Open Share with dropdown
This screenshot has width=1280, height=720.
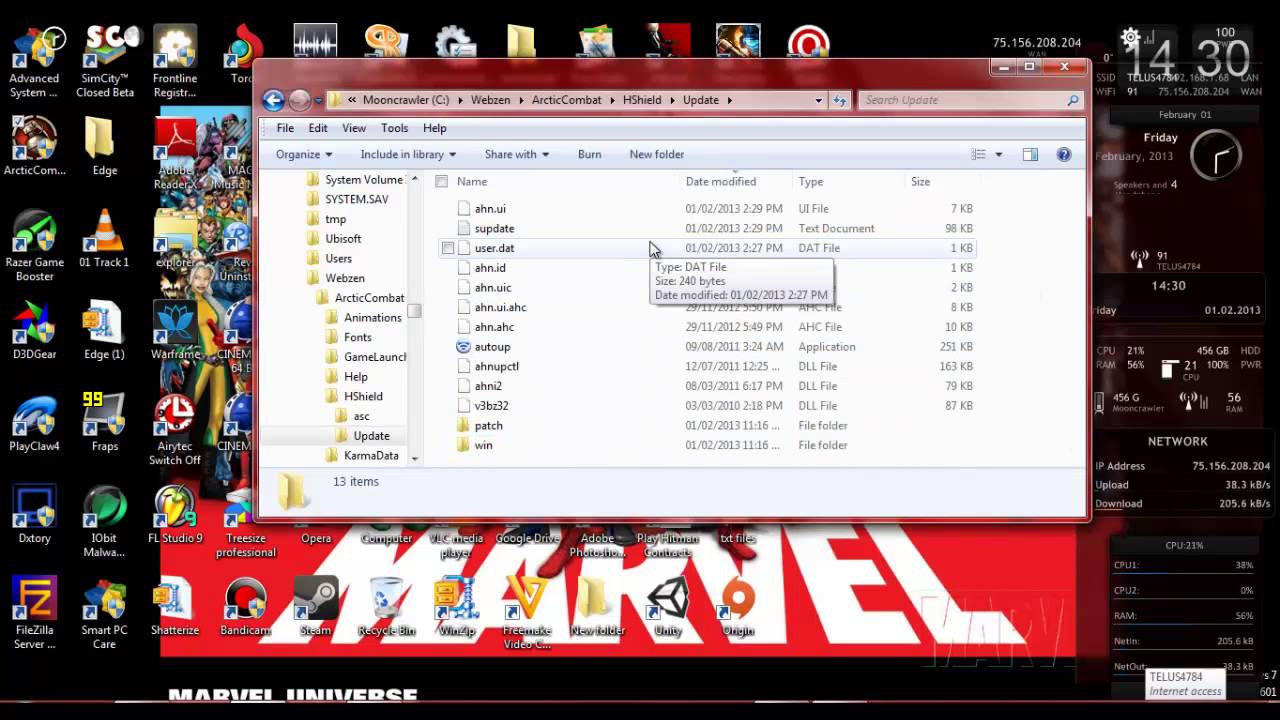[x=517, y=155]
